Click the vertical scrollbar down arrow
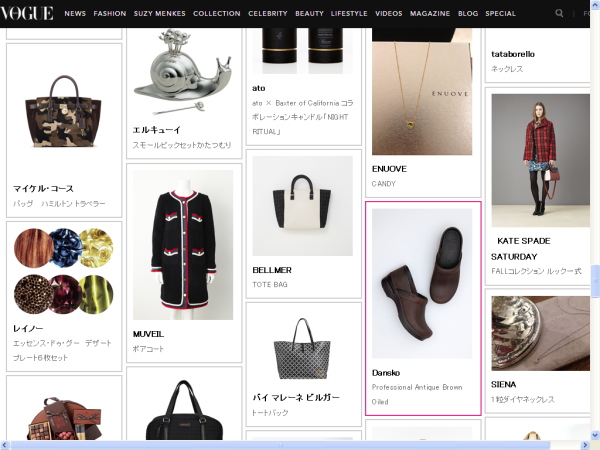The height and width of the screenshot is (450, 600). [x=595, y=435]
